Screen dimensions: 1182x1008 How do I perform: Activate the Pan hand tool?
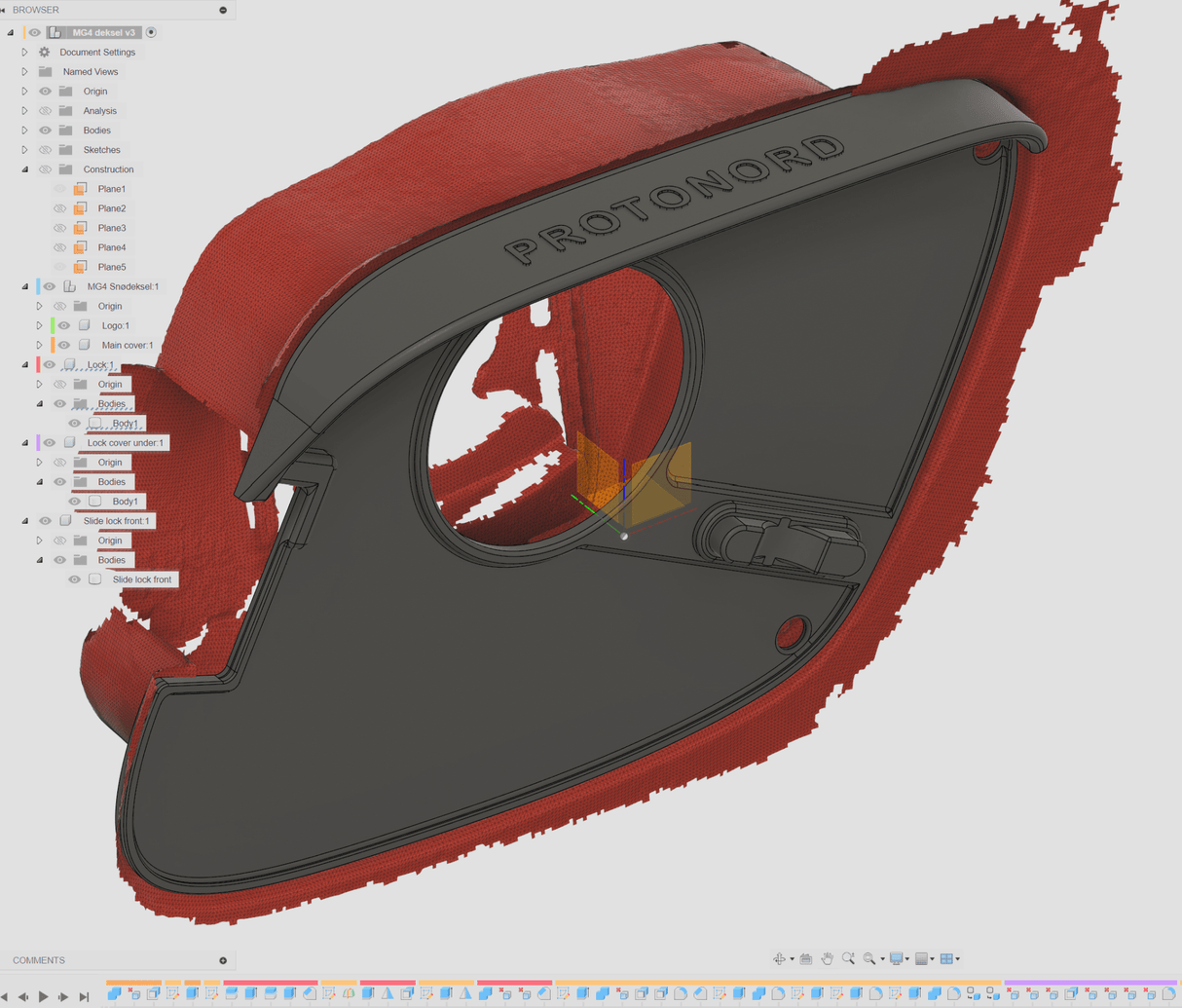click(827, 959)
